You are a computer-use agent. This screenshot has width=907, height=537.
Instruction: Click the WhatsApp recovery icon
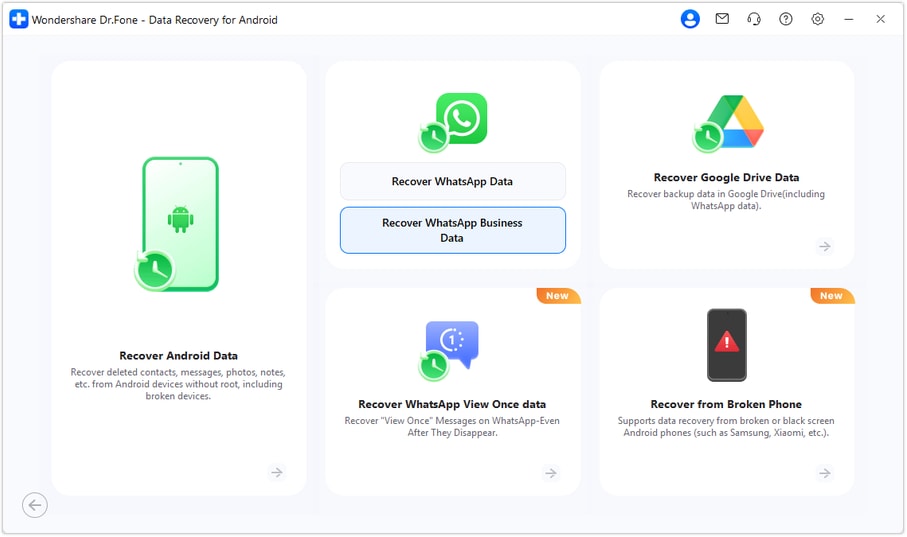click(x=453, y=122)
